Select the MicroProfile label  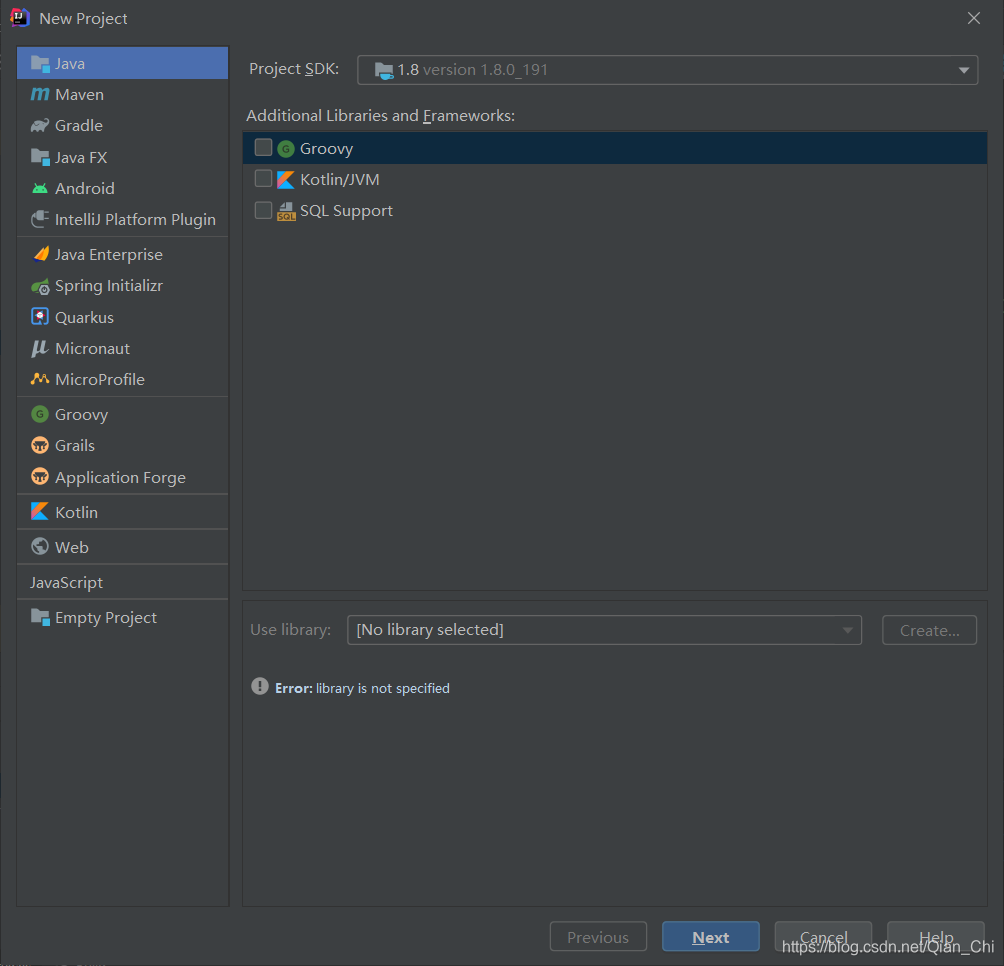[x=100, y=380]
